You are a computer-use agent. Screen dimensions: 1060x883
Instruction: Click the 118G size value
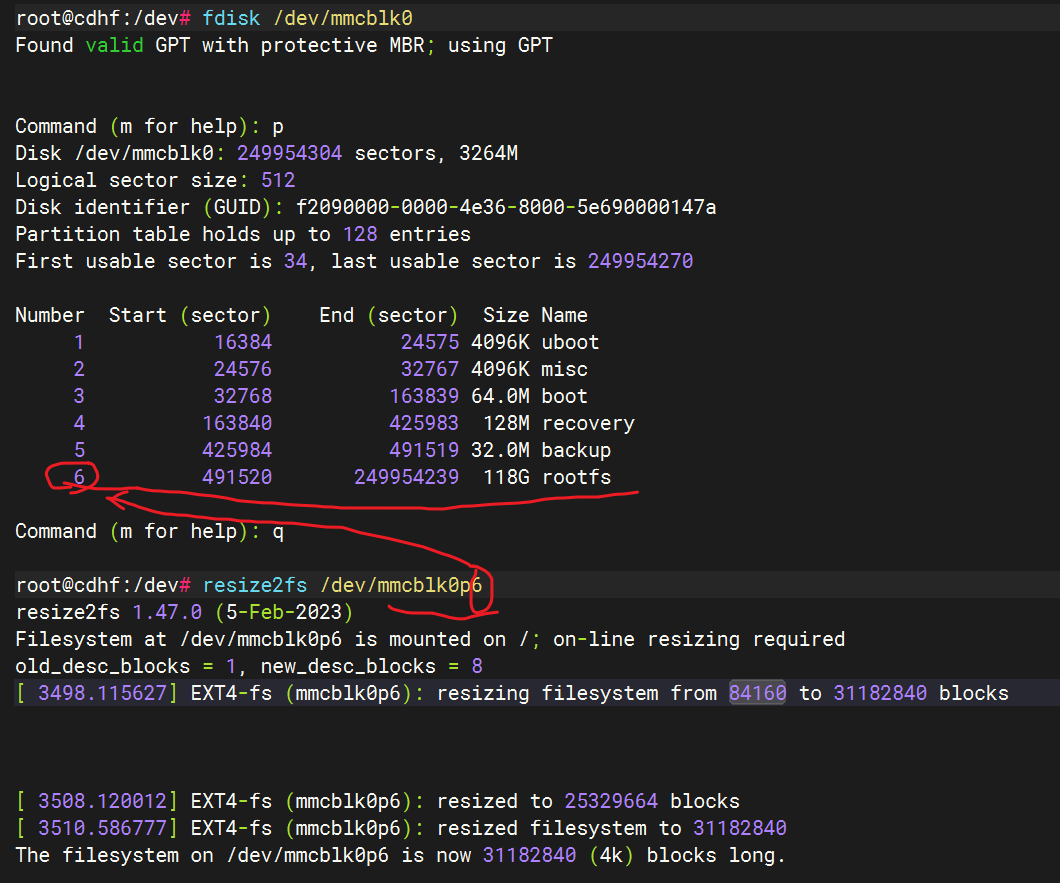[x=506, y=477]
